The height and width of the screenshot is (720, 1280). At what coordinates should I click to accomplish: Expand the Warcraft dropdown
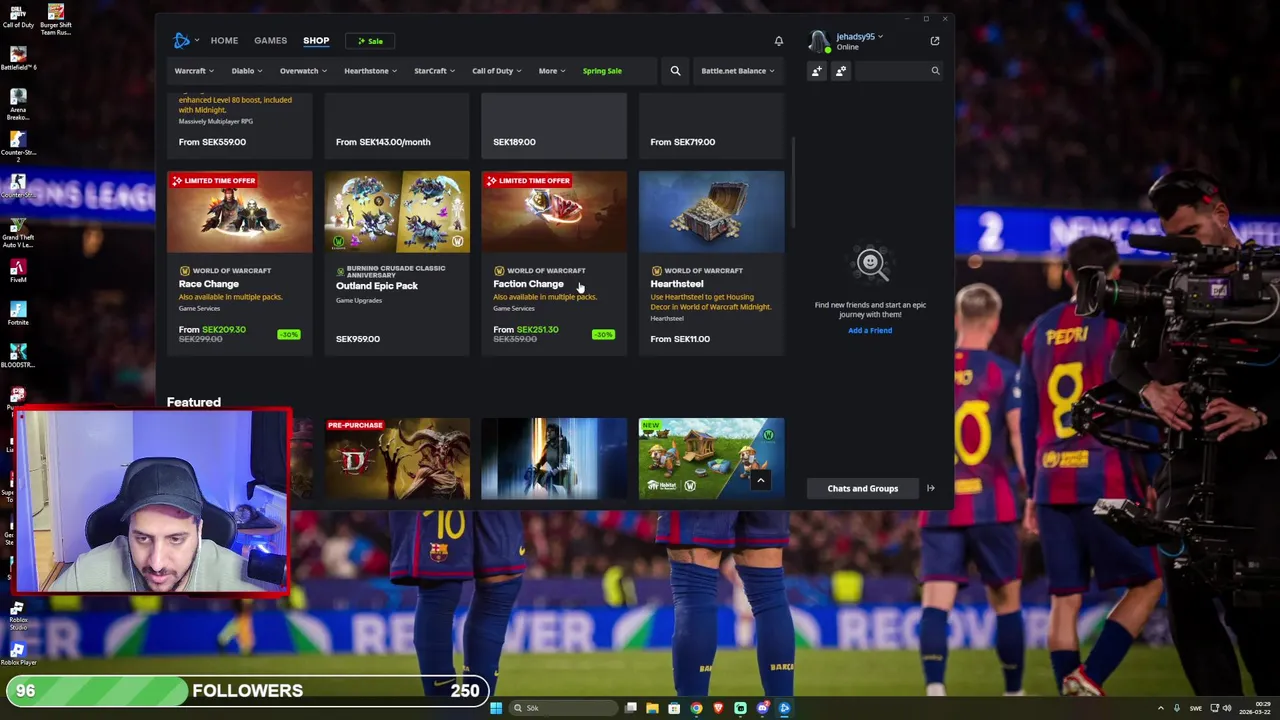(x=193, y=71)
